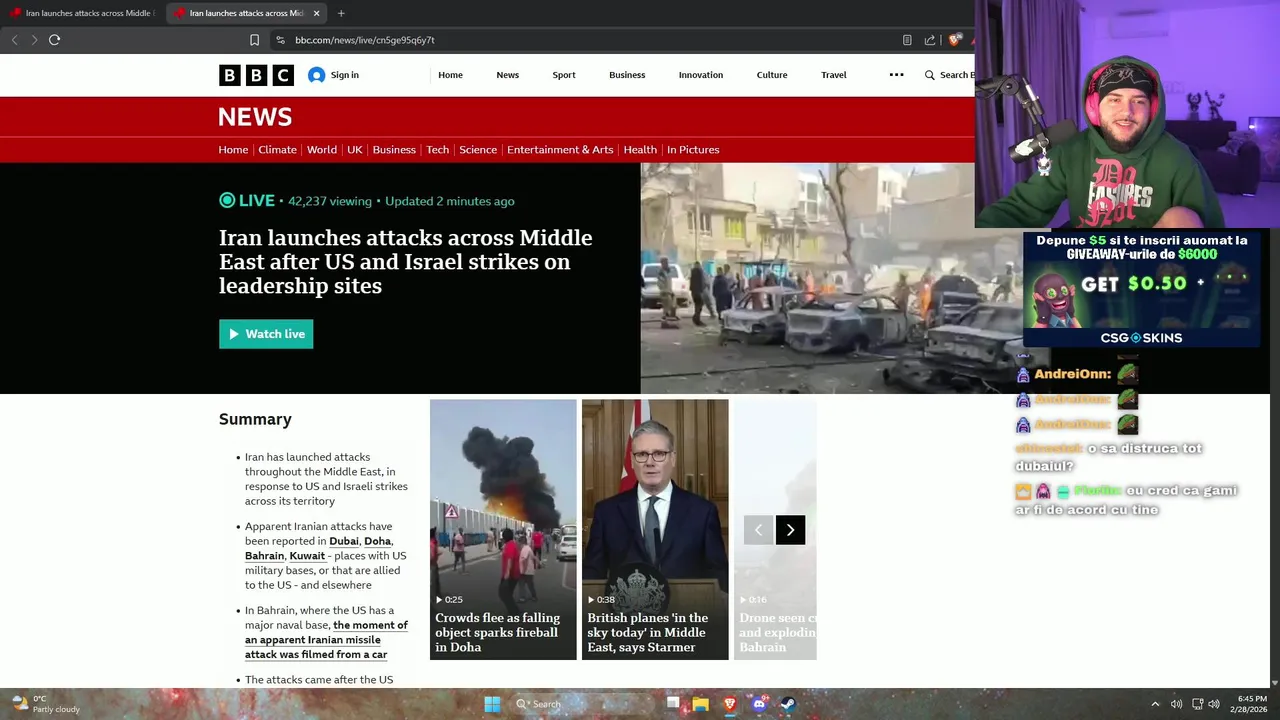
Task: Open Culture in the top navigation
Action: coord(772,75)
